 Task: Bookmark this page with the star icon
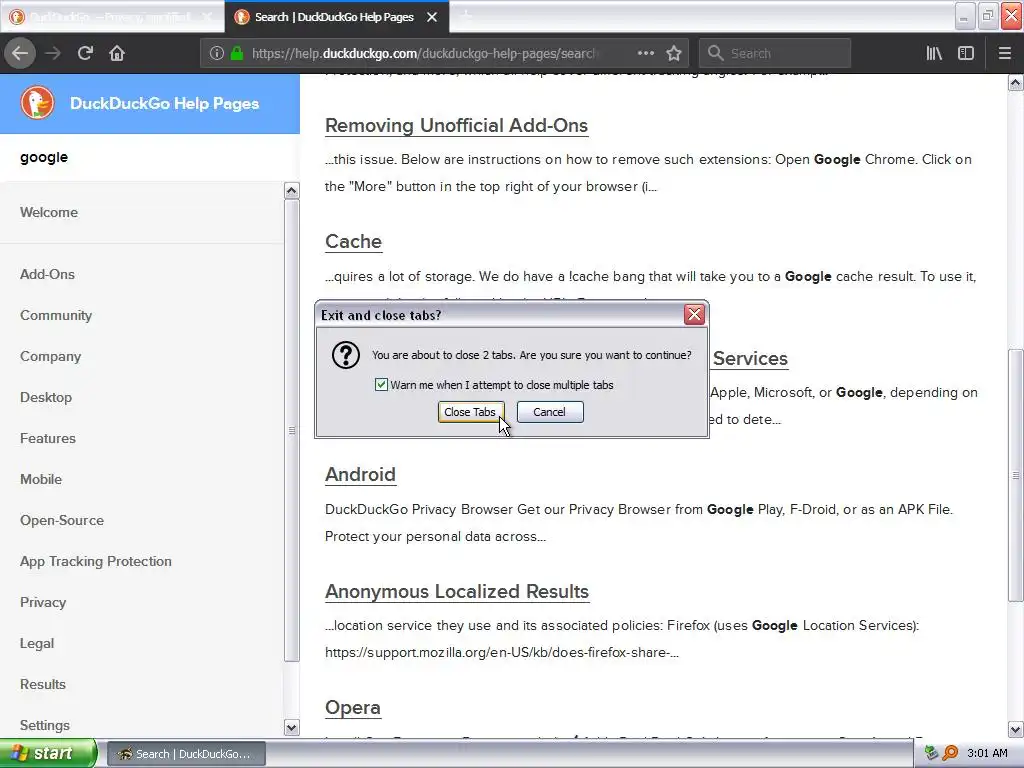(x=674, y=53)
